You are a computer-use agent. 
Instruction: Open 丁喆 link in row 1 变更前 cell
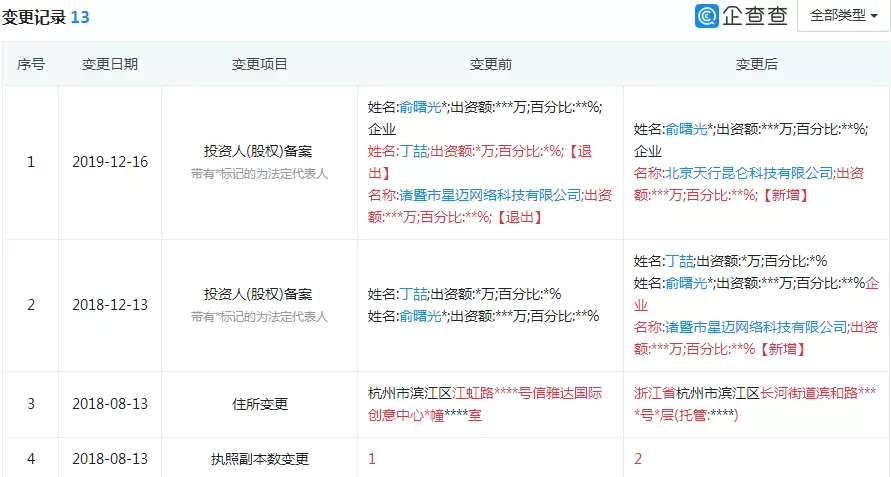[413, 151]
